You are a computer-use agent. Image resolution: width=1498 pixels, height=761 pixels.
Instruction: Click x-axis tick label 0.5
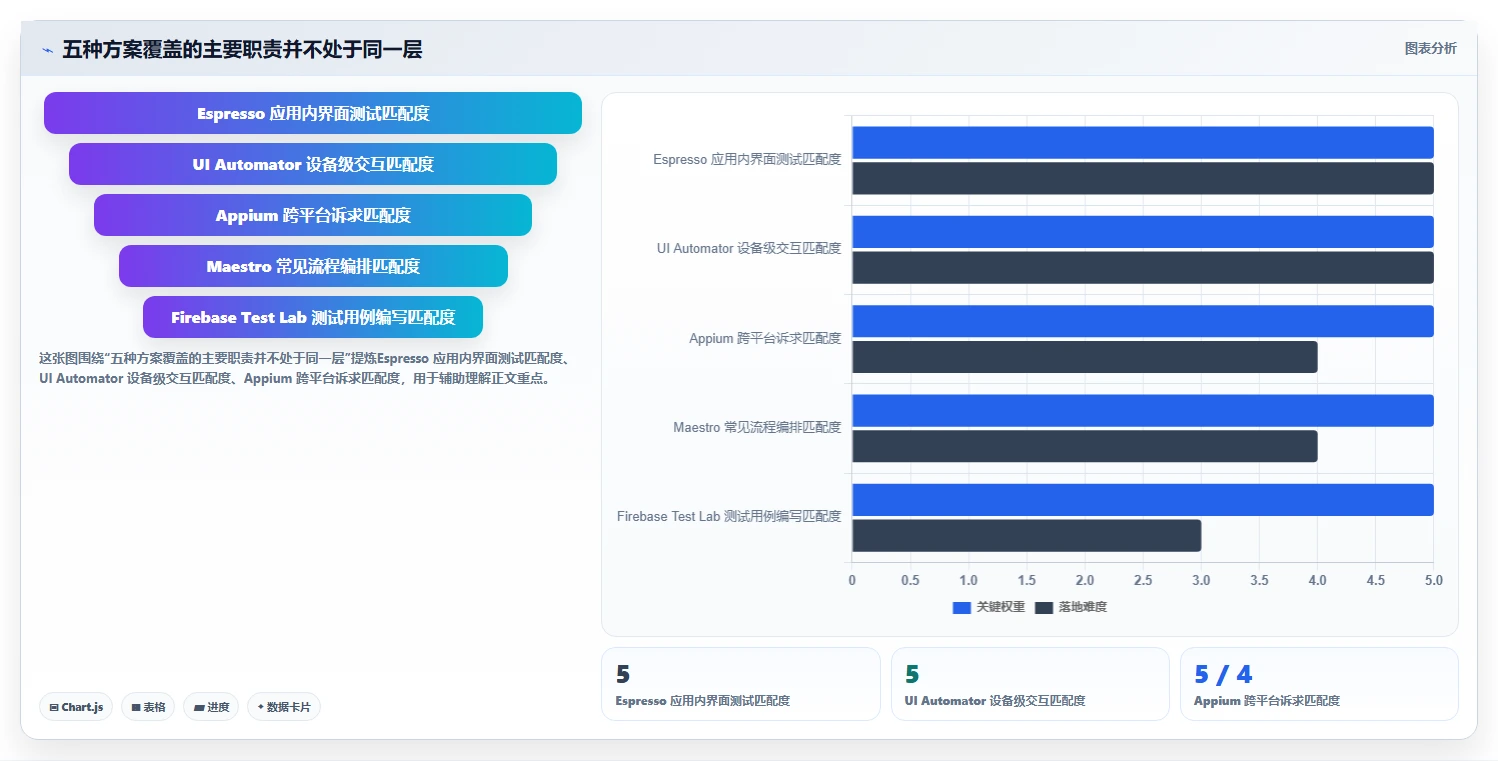point(910,580)
